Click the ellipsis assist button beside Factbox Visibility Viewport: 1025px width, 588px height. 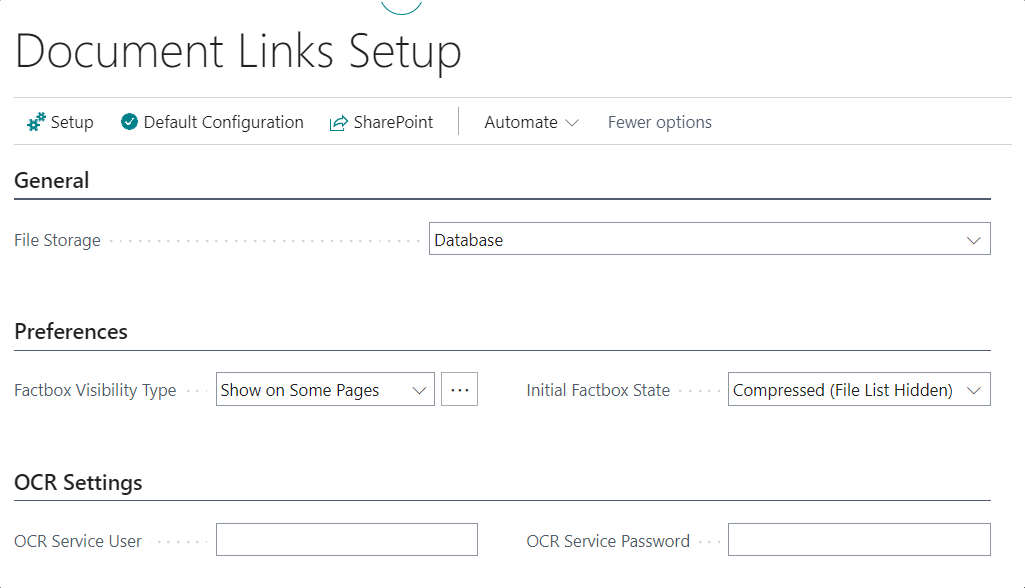pos(459,388)
